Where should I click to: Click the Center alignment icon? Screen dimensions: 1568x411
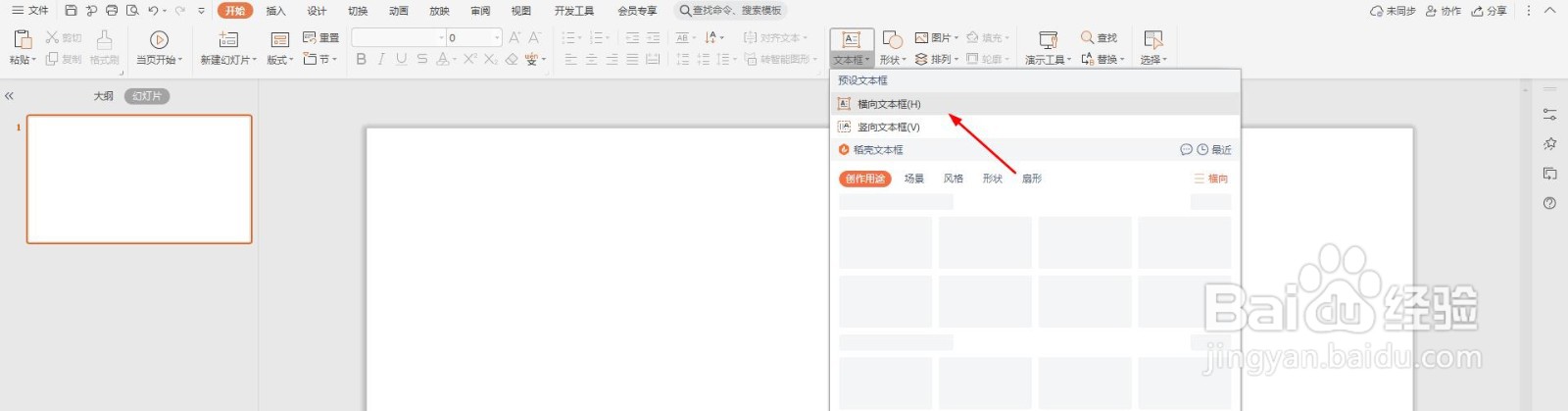pos(591,59)
